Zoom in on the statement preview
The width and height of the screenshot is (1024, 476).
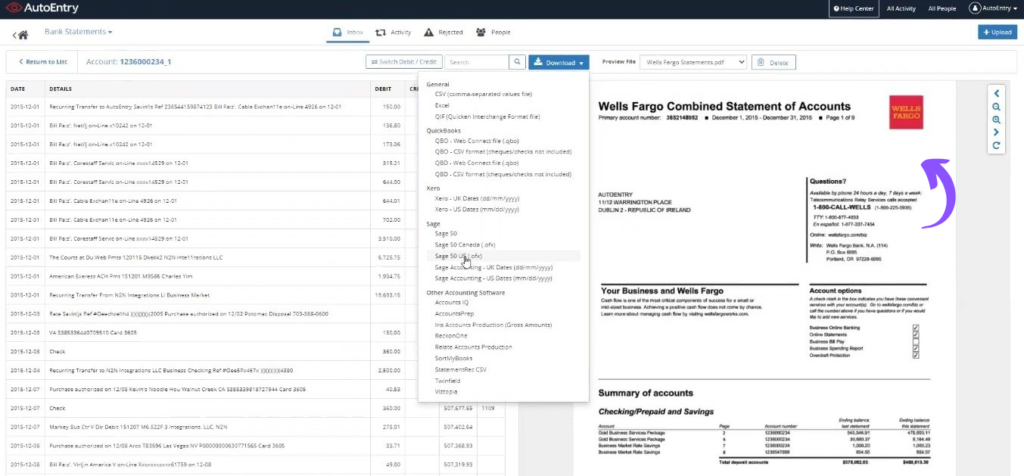[996, 119]
